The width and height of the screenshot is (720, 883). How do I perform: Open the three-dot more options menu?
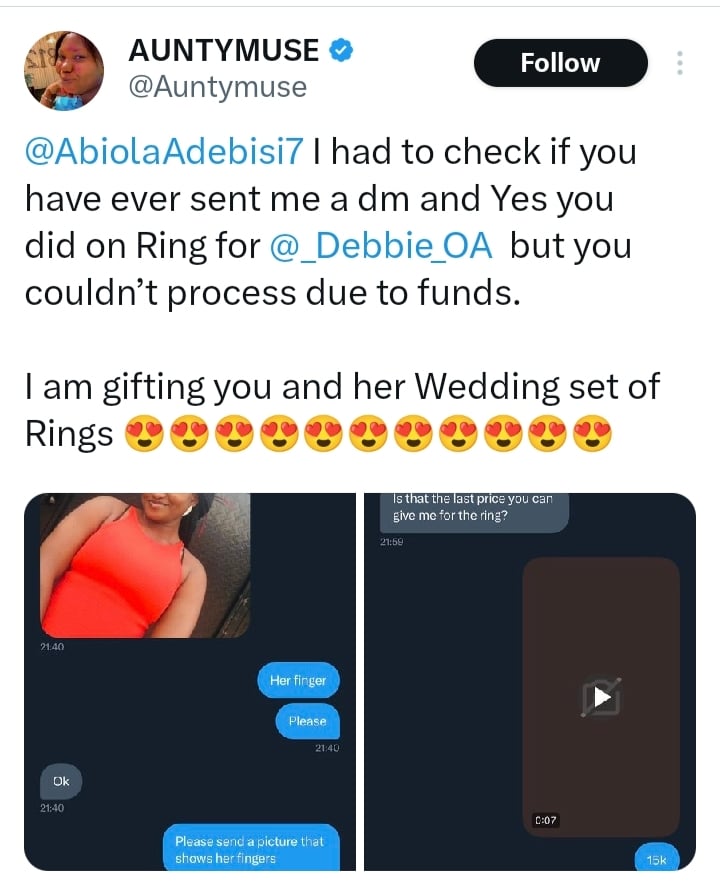pos(680,63)
